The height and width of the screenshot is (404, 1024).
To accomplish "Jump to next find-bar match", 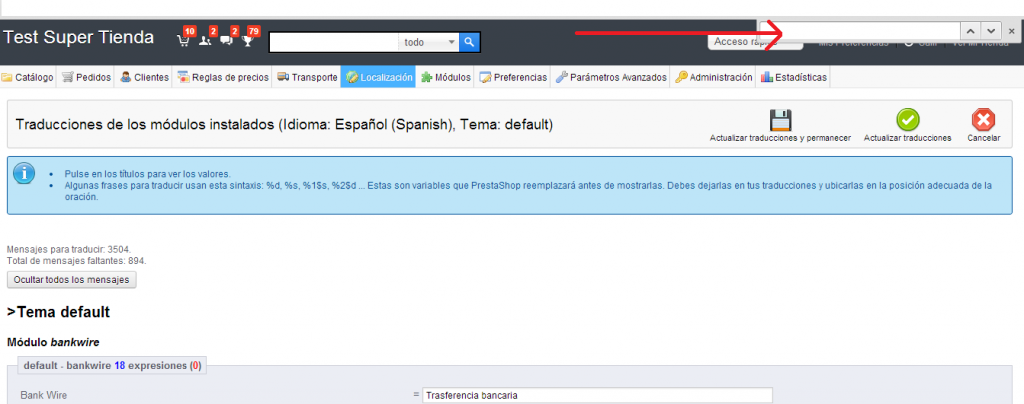I will click(991, 31).
